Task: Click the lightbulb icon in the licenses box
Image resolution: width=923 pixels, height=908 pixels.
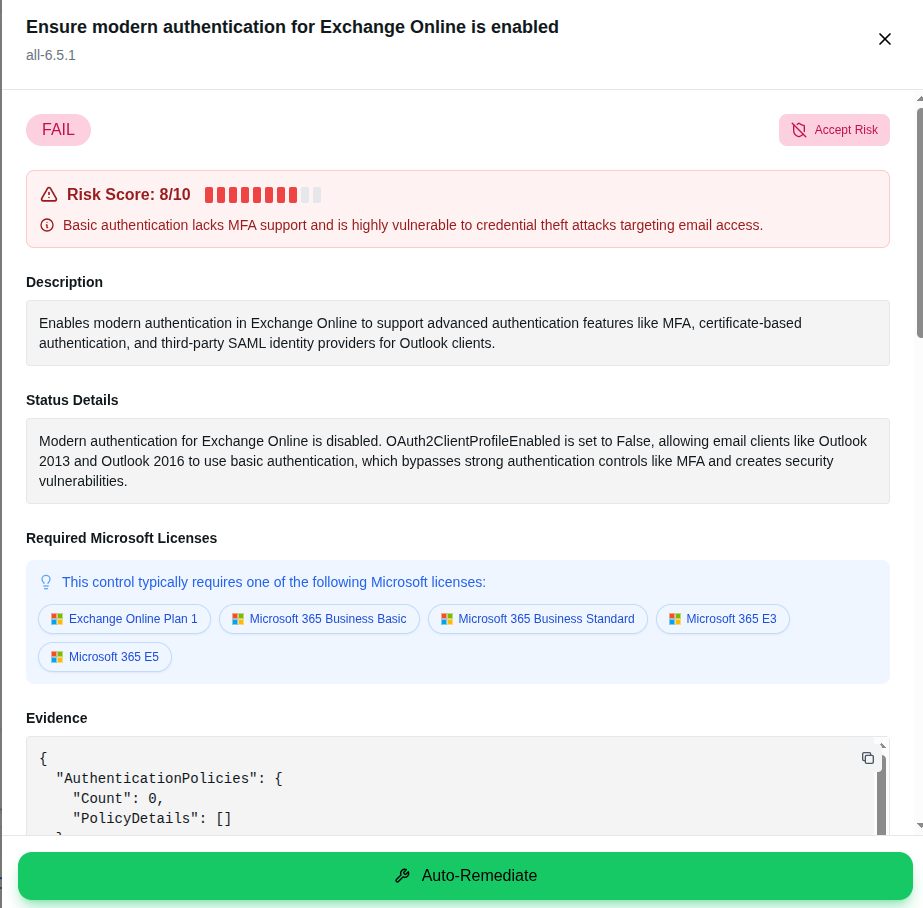Action: [x=45, y=582]
